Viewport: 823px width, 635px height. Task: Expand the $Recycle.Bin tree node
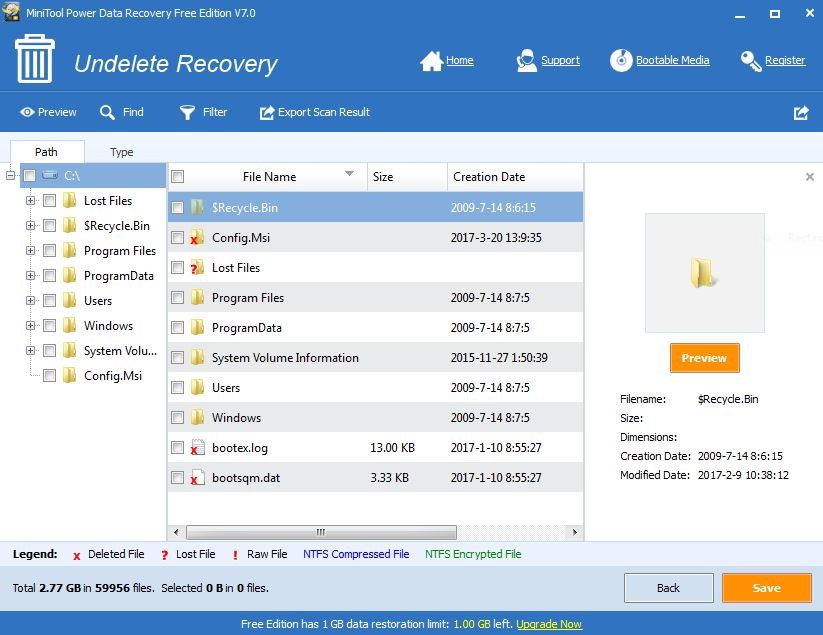pos(30,226)
